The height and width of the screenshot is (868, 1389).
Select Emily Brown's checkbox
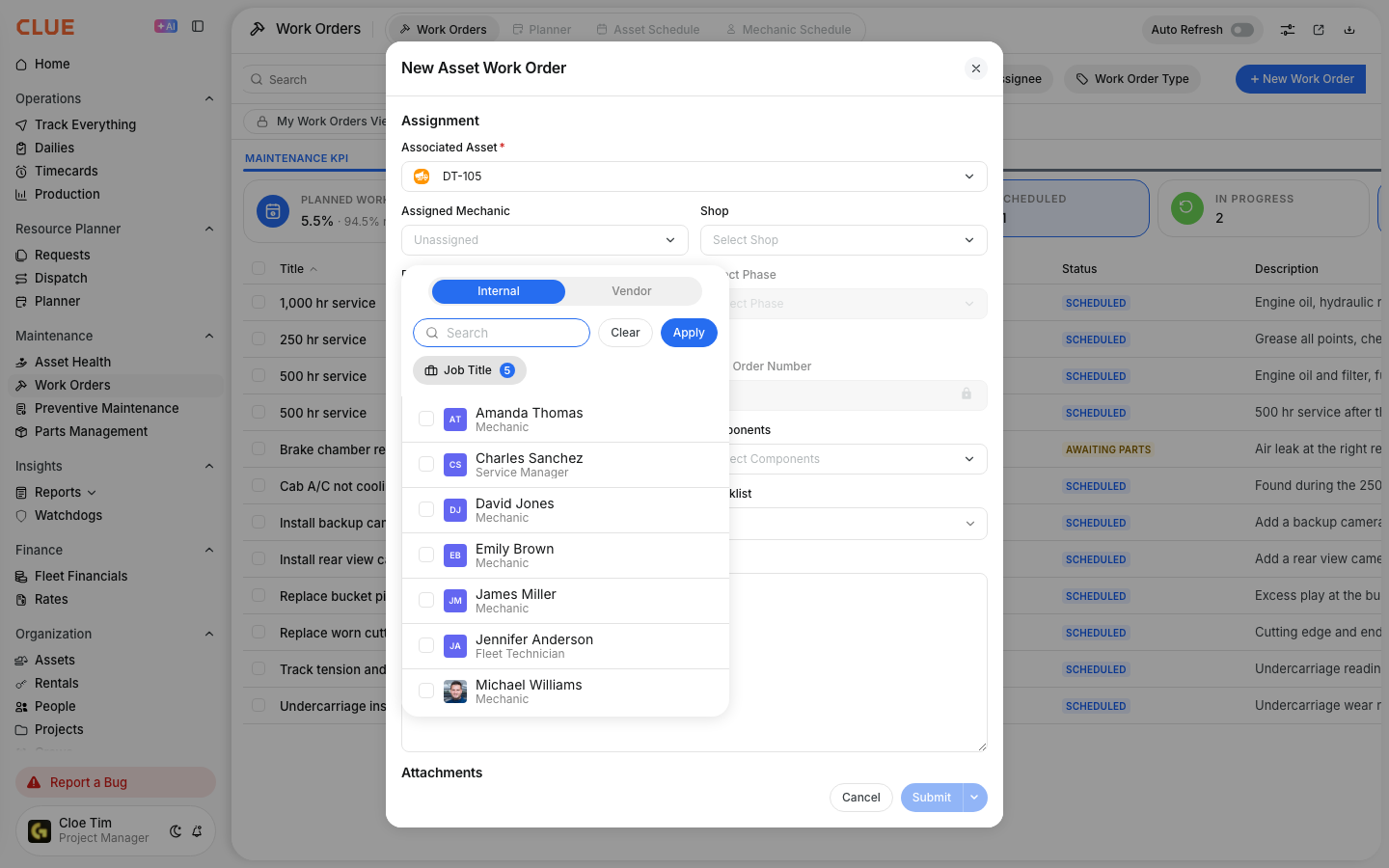426,555
